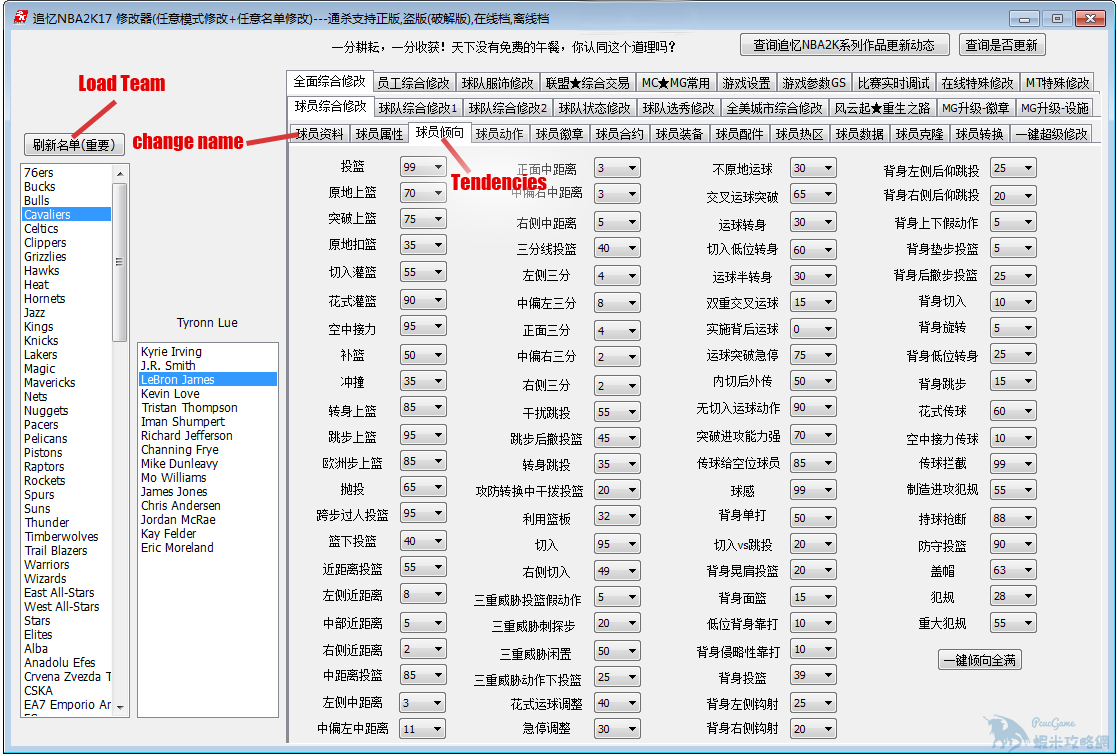Pick J.R. Smith from the roster
This screenshot has width=1117, height=756.
pos(208,366)
